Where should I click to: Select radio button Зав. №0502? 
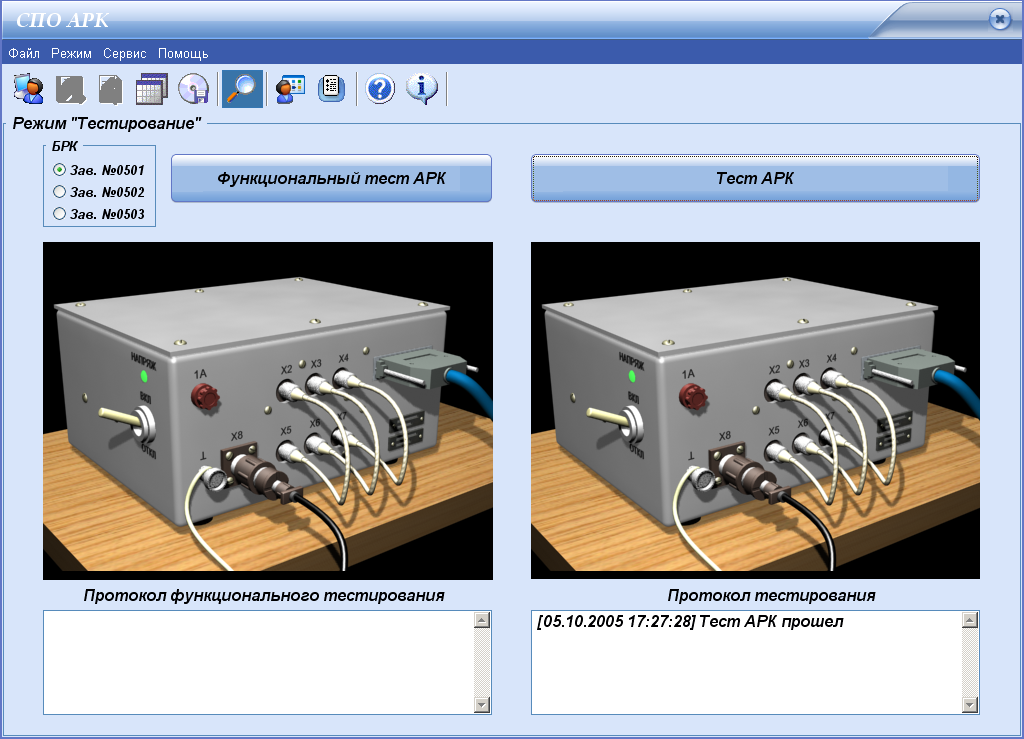point(60,192)
